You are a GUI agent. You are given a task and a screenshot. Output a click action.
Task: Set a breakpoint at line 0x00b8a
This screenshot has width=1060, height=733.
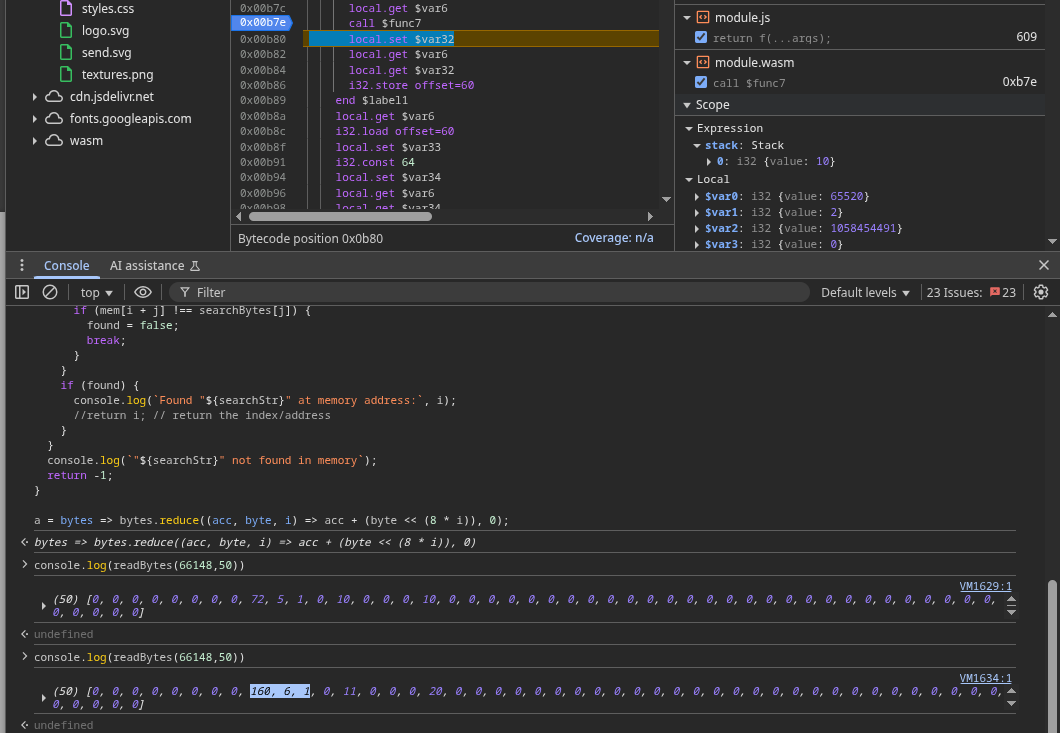click(262, 116)
